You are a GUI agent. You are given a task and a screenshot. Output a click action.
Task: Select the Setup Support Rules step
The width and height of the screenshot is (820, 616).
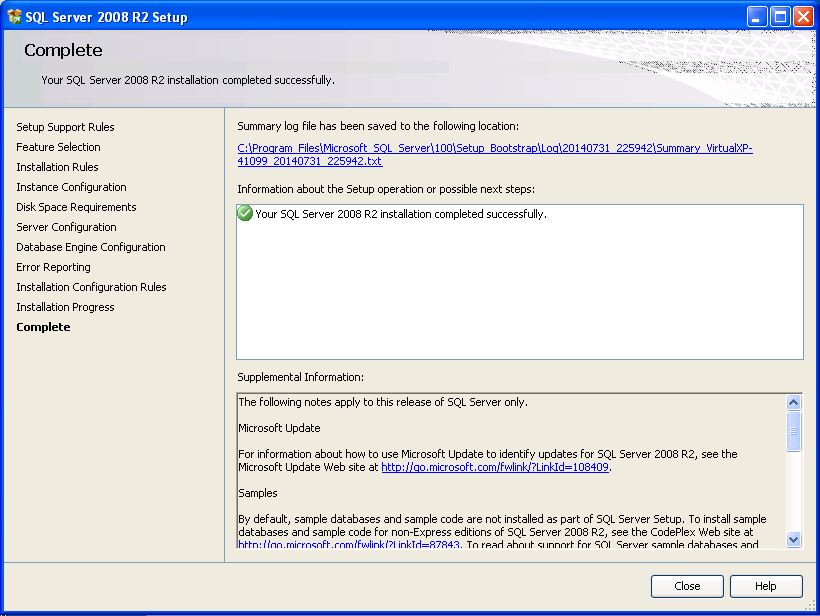(x=65, y=127)
